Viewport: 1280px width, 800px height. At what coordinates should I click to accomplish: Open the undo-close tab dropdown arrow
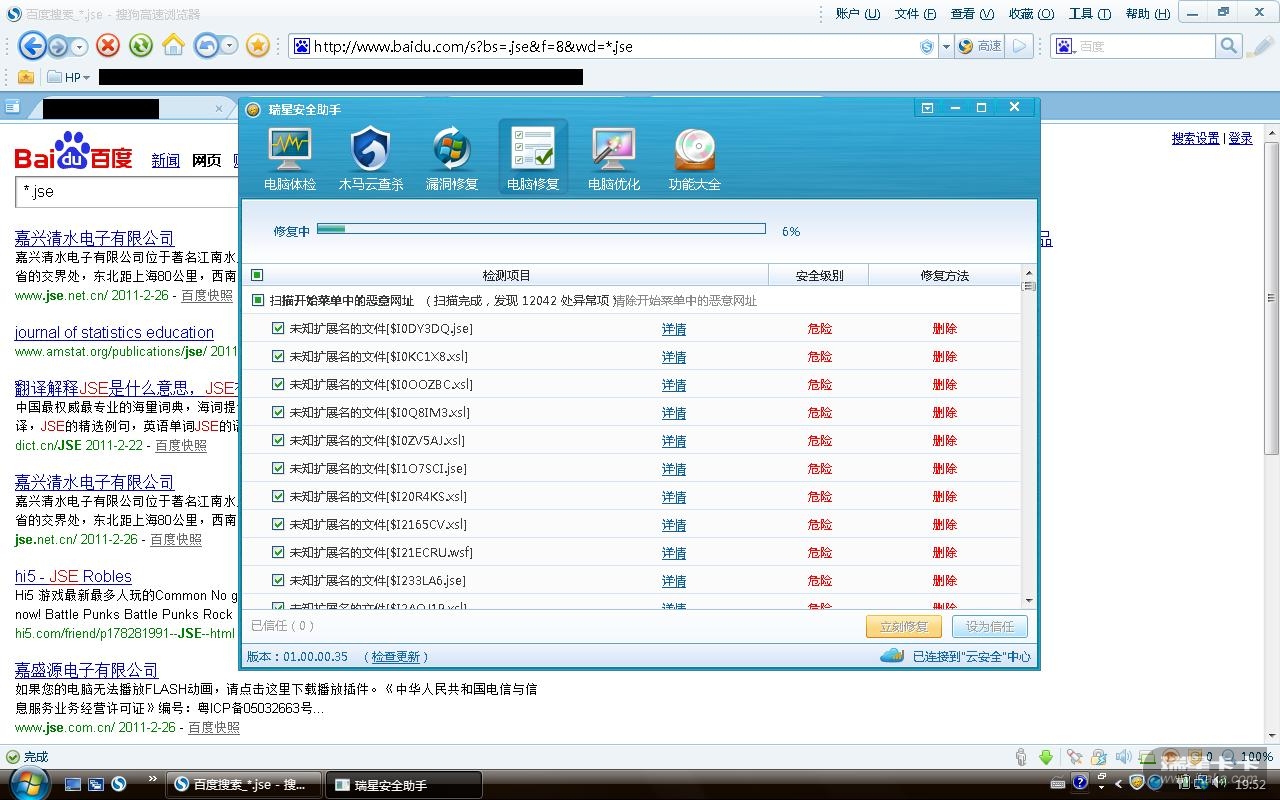(230, 46)
